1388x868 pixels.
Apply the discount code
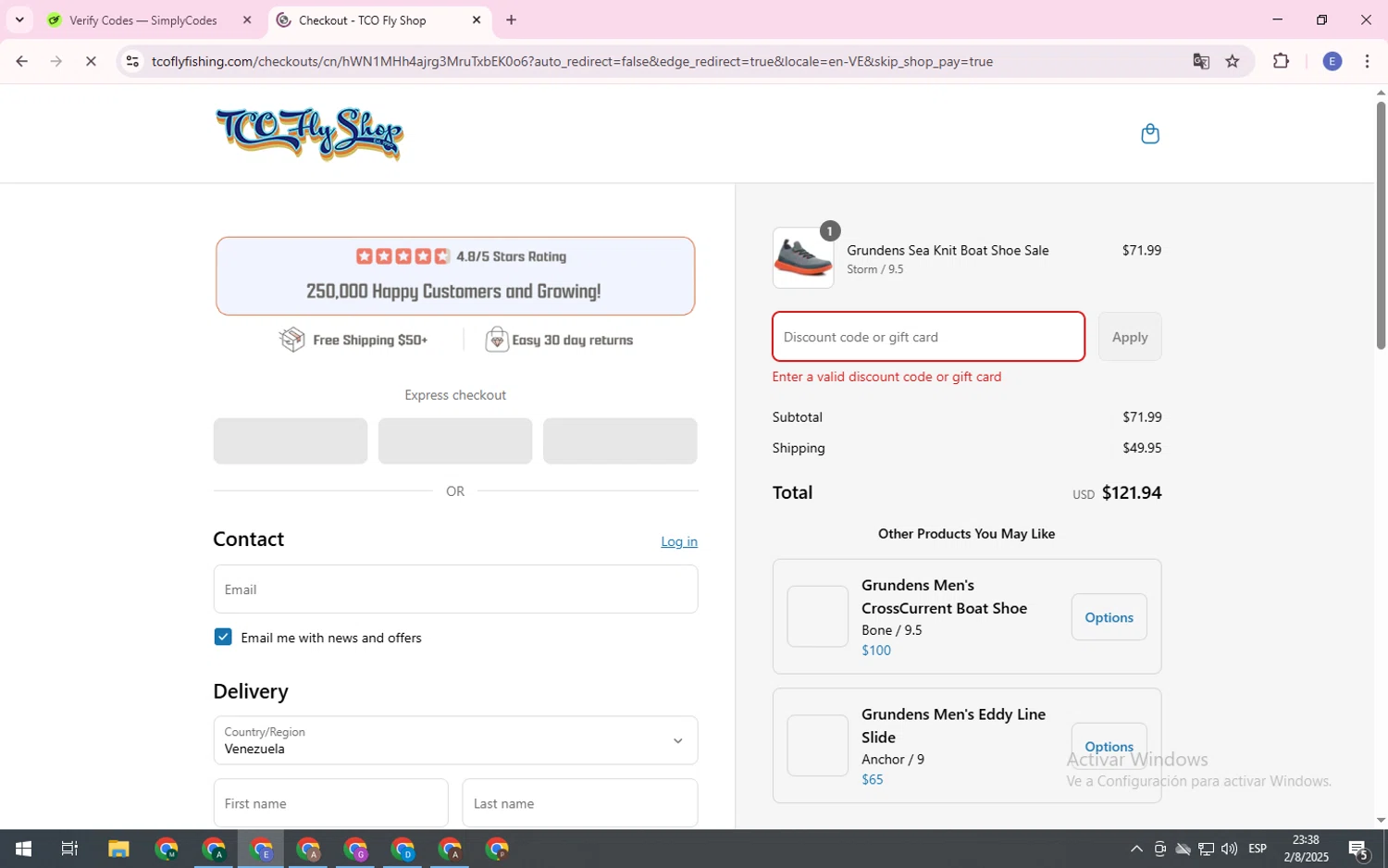[1130, 337]
